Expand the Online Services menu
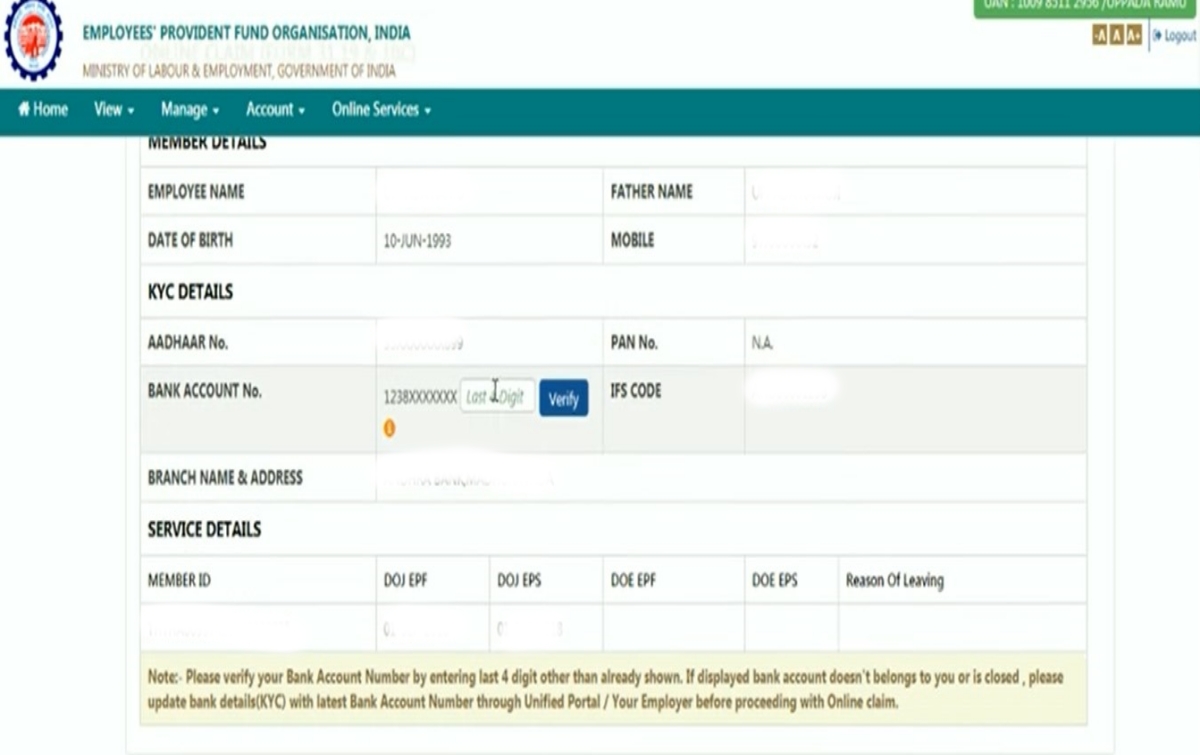1200x755 pixels. (381, 110)
